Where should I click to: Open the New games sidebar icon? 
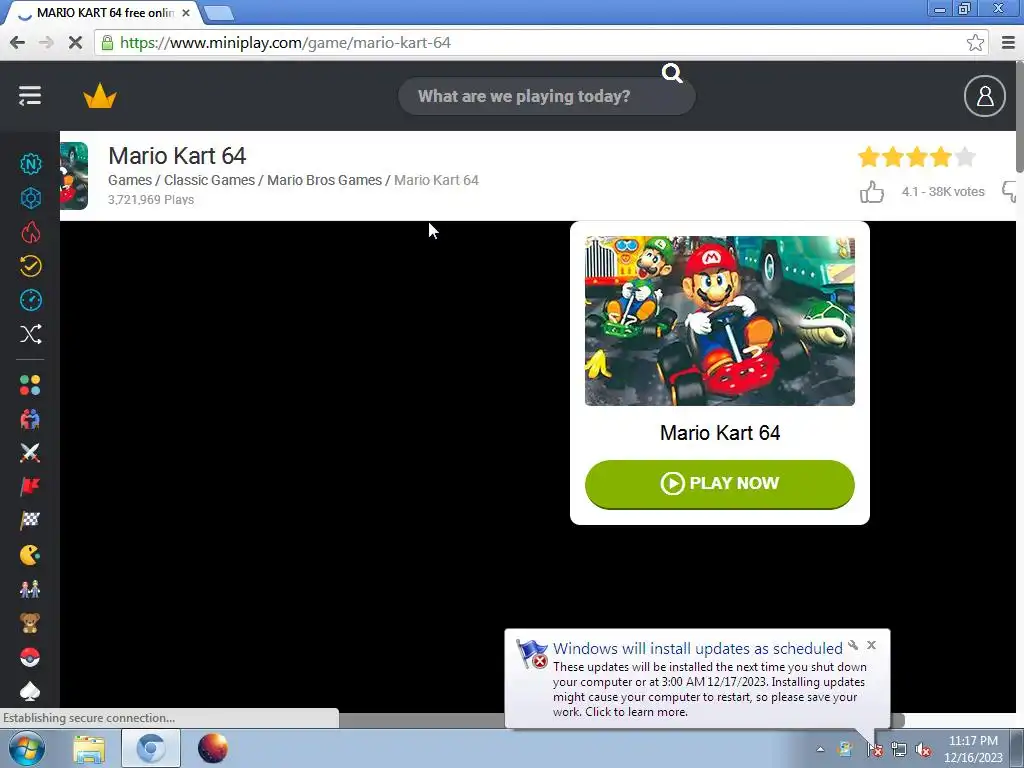[30, 164]
